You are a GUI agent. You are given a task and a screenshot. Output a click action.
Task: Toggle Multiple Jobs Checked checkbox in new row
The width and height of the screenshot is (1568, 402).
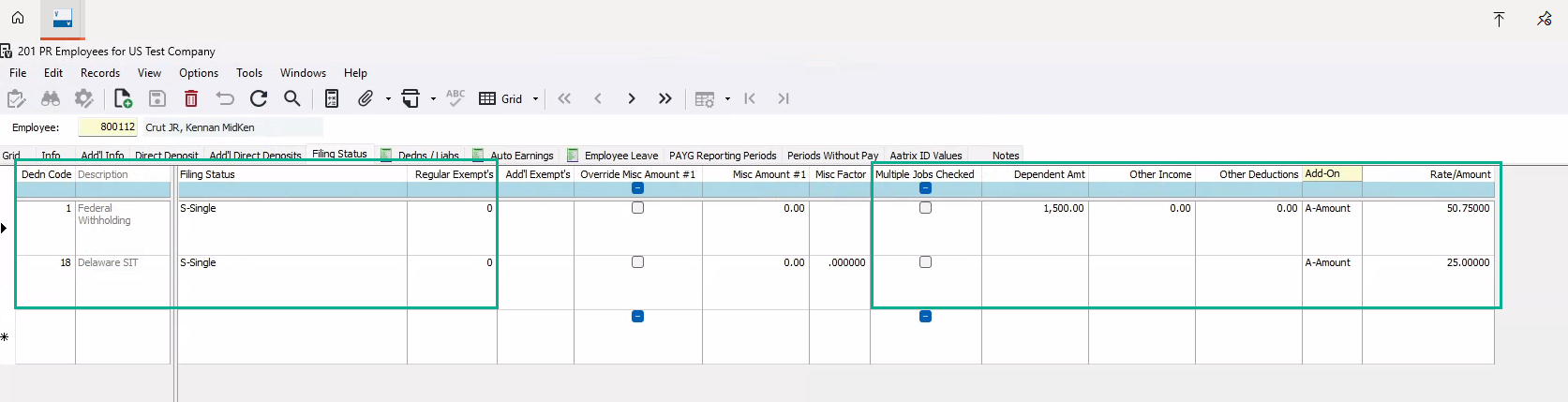(x=925, y=317)
